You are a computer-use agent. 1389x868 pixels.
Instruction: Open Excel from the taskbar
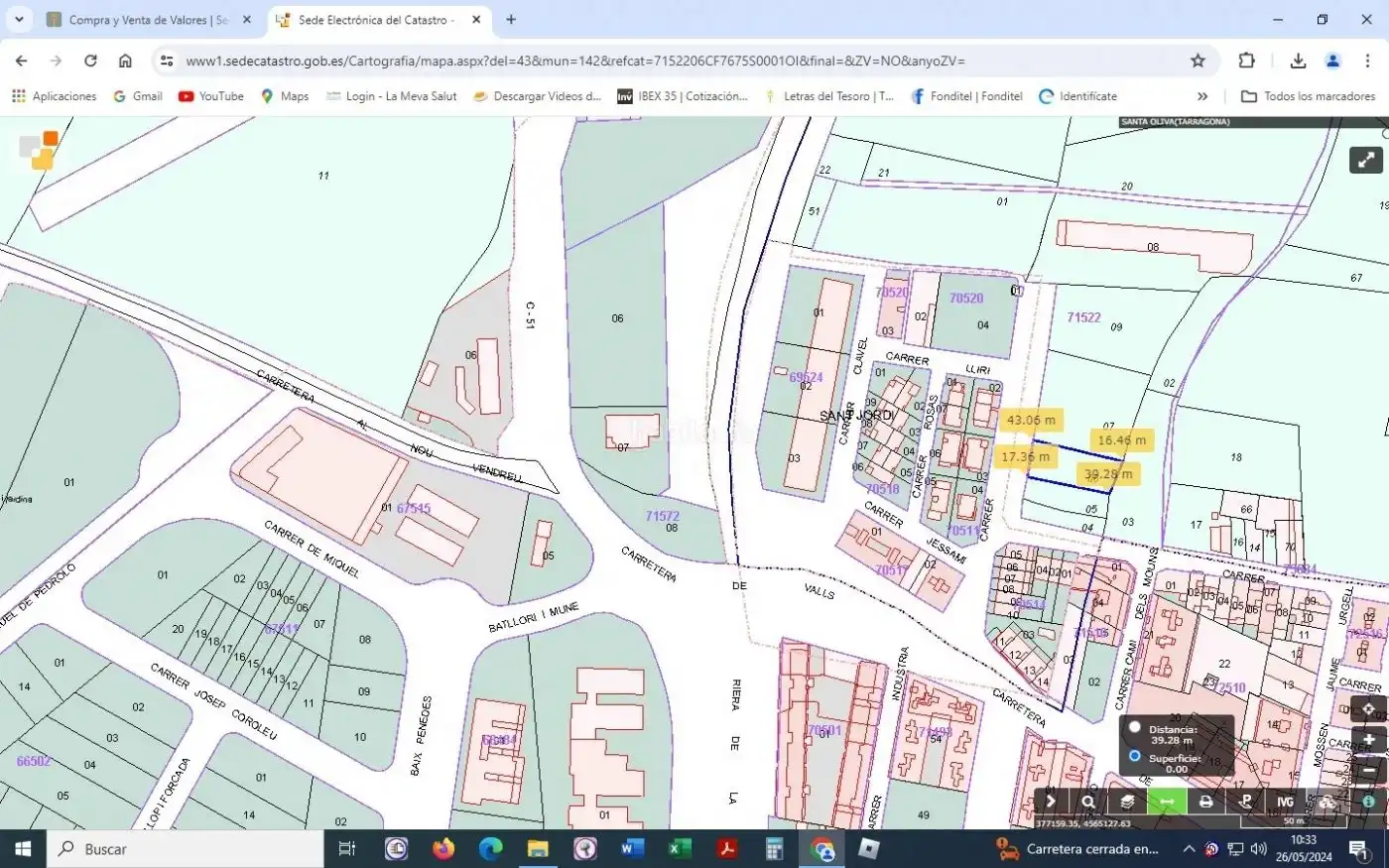tap(680, 849)
